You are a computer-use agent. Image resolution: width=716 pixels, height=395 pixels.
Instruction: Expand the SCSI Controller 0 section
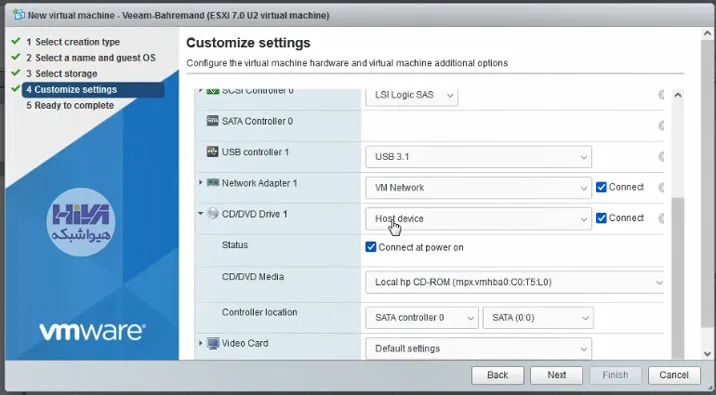tap(200, 91)
